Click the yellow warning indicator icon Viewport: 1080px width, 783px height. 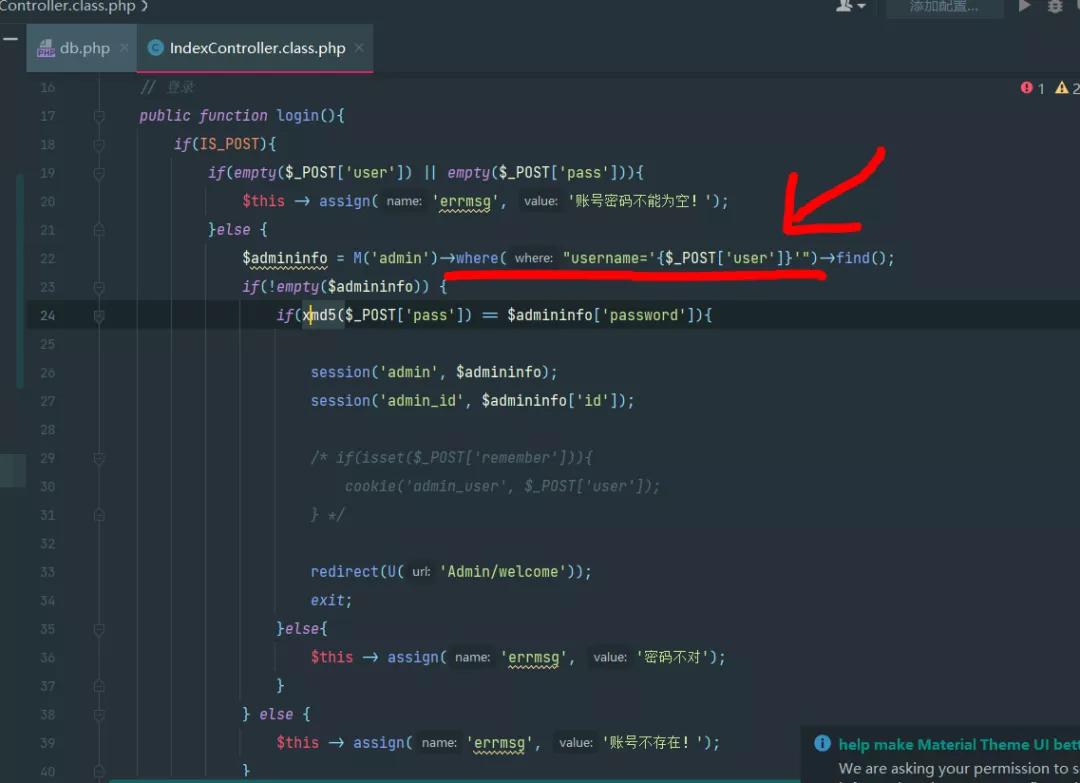[1062, 88]
